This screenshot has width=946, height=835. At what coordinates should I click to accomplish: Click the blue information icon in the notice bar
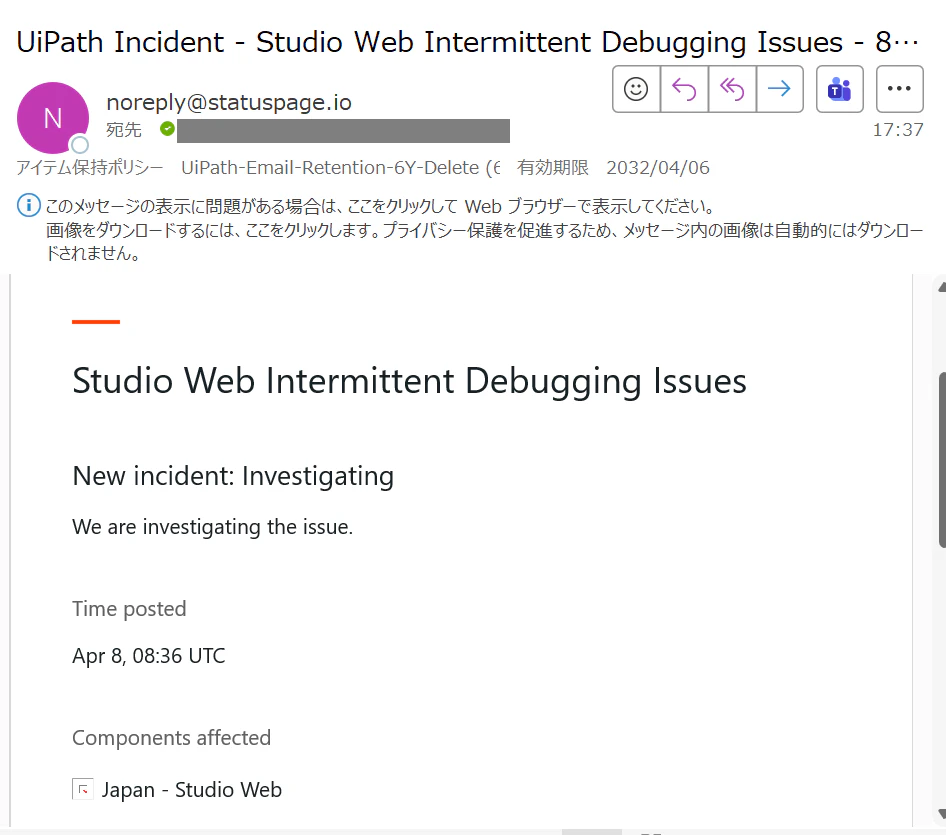point(28,206)
